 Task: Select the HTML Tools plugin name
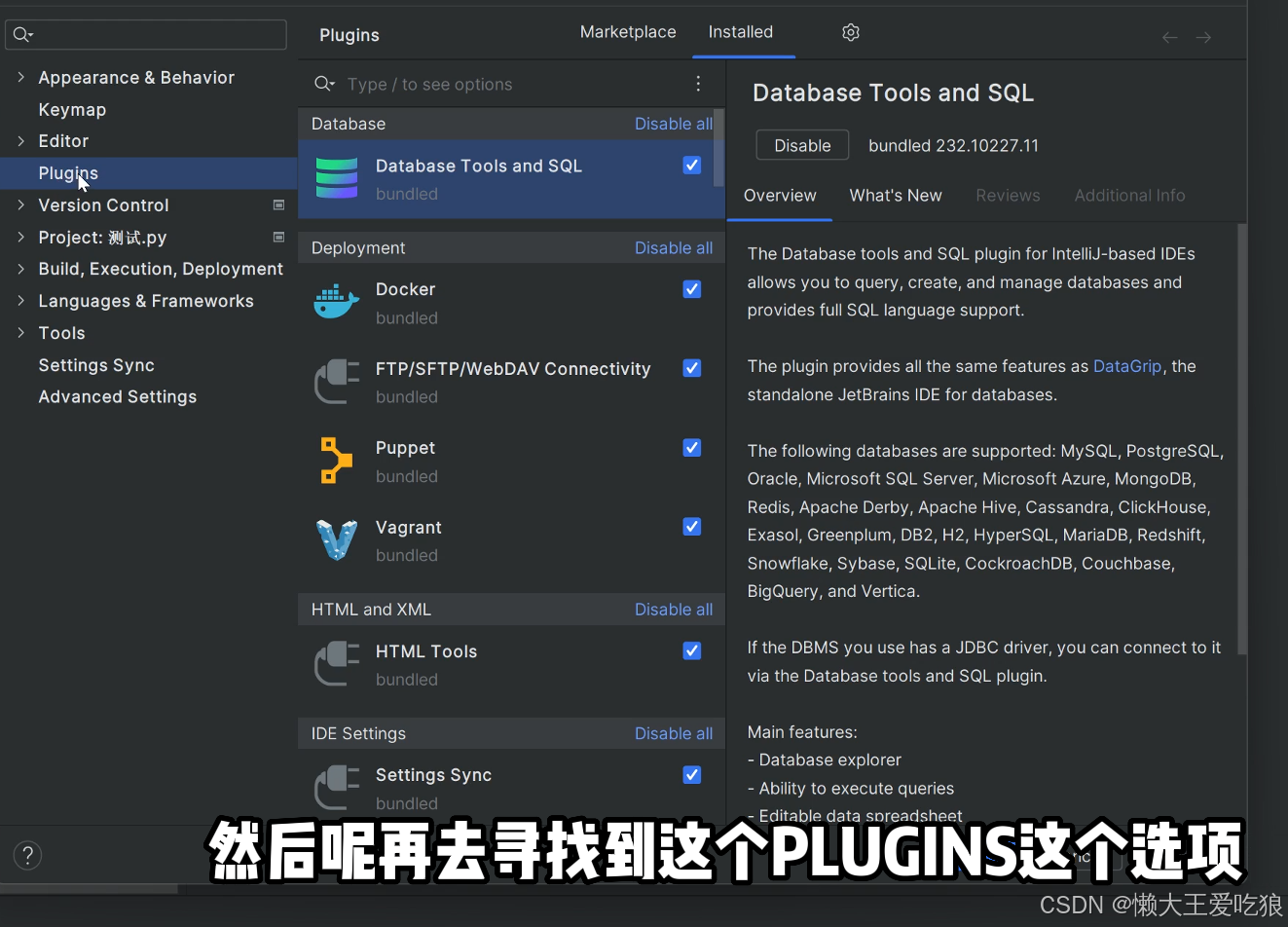tap(426, 651)
